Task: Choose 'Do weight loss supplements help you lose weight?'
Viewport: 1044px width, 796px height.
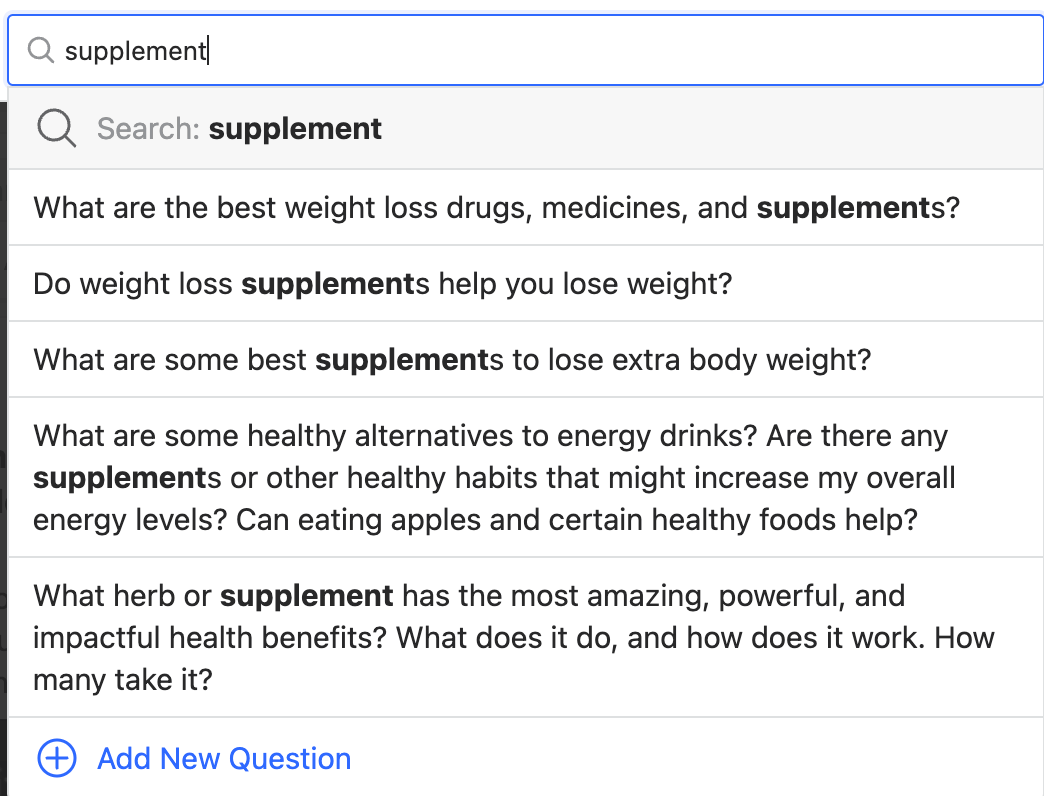Action: [x=525, y=284]
